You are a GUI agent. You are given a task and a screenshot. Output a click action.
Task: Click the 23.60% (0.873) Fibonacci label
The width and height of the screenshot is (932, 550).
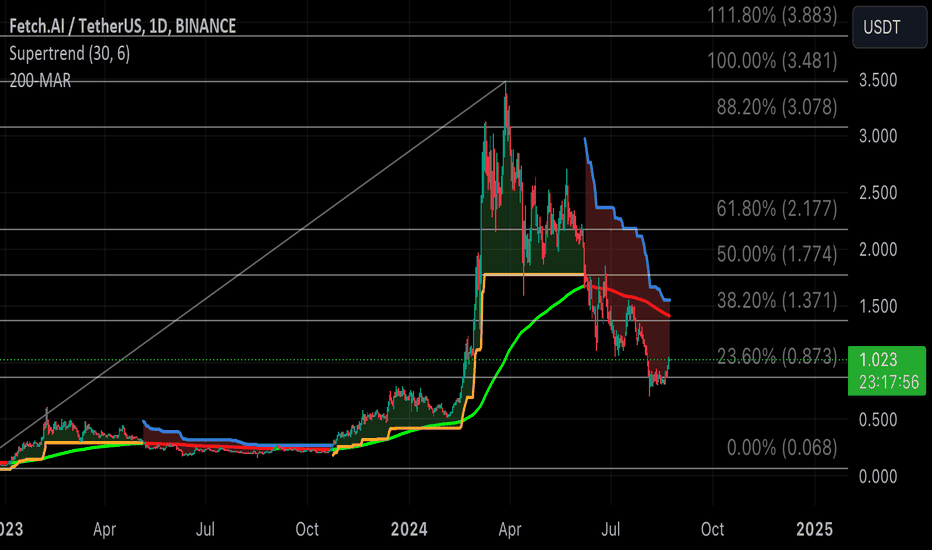point(777,356)
